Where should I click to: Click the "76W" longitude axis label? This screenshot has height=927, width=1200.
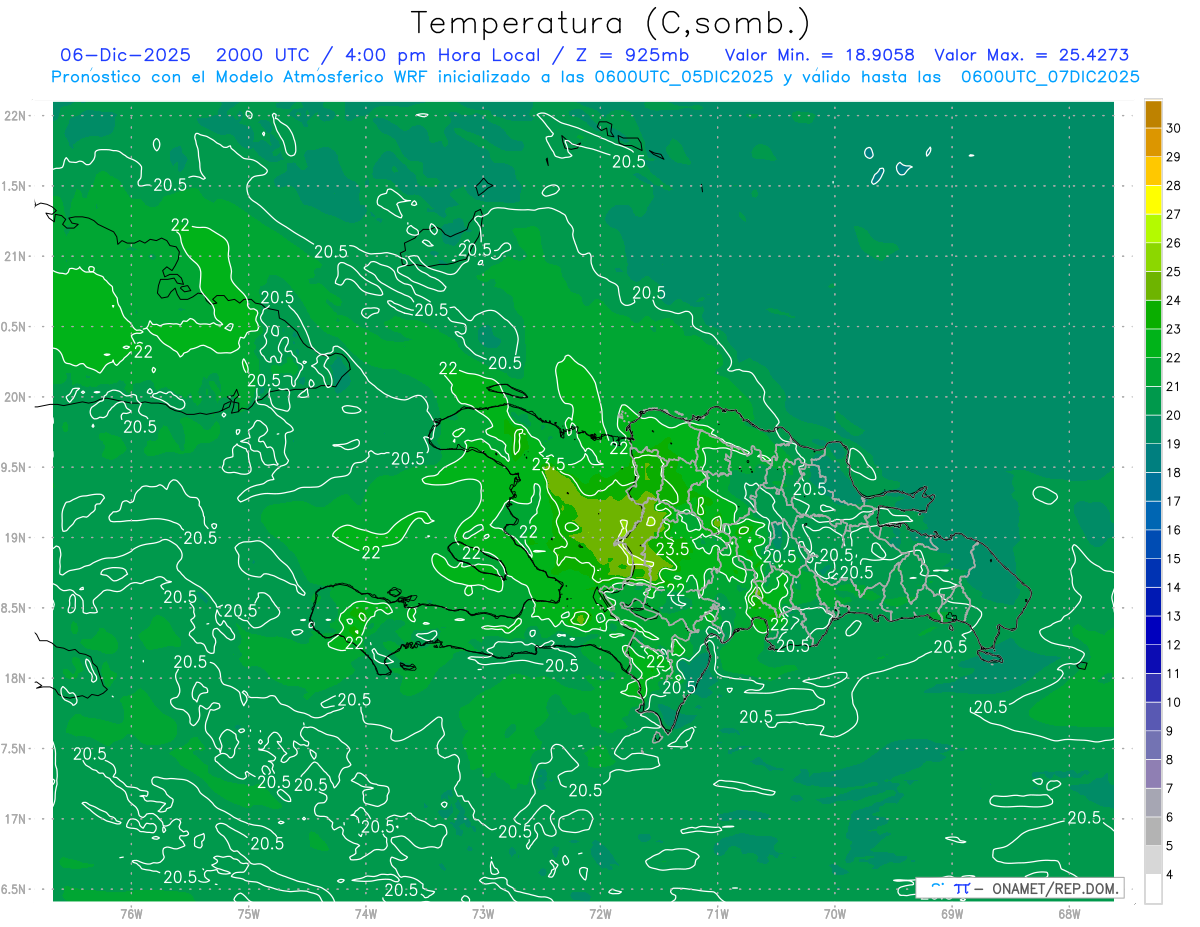pos(131,913)
